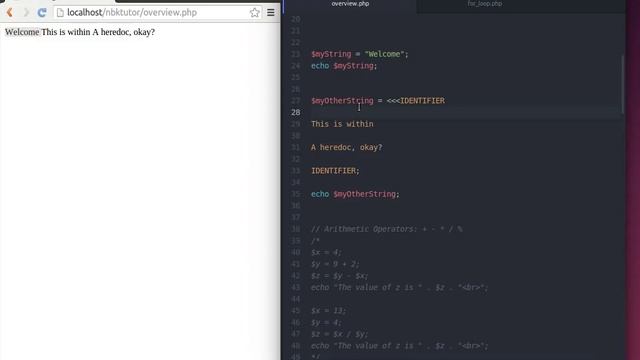Click '$x = 4;' on line 40
Viewport: 640px width, 360px height.
tap(326, 252)
